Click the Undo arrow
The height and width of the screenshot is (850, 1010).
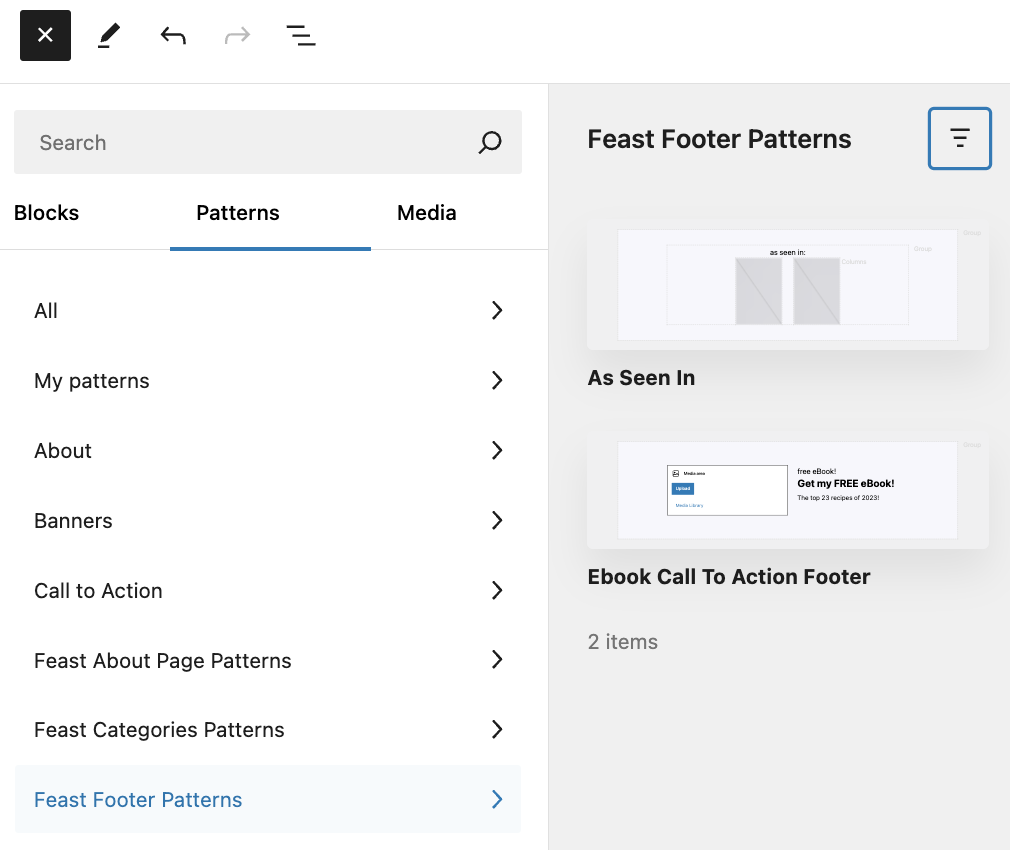[173, 36]
